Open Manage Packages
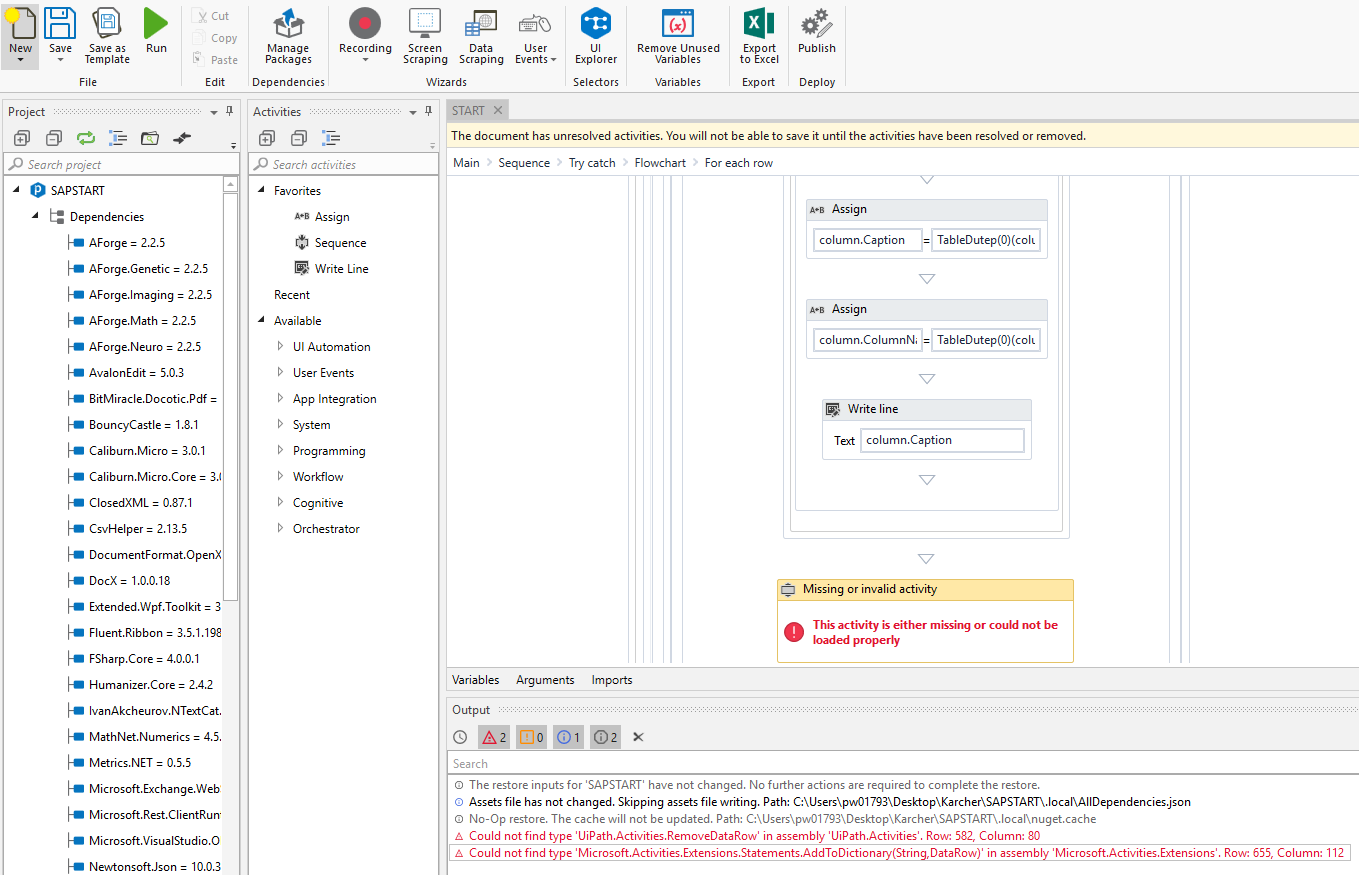Viewport: 1359px width, 875px height. [x=288, y=37]
